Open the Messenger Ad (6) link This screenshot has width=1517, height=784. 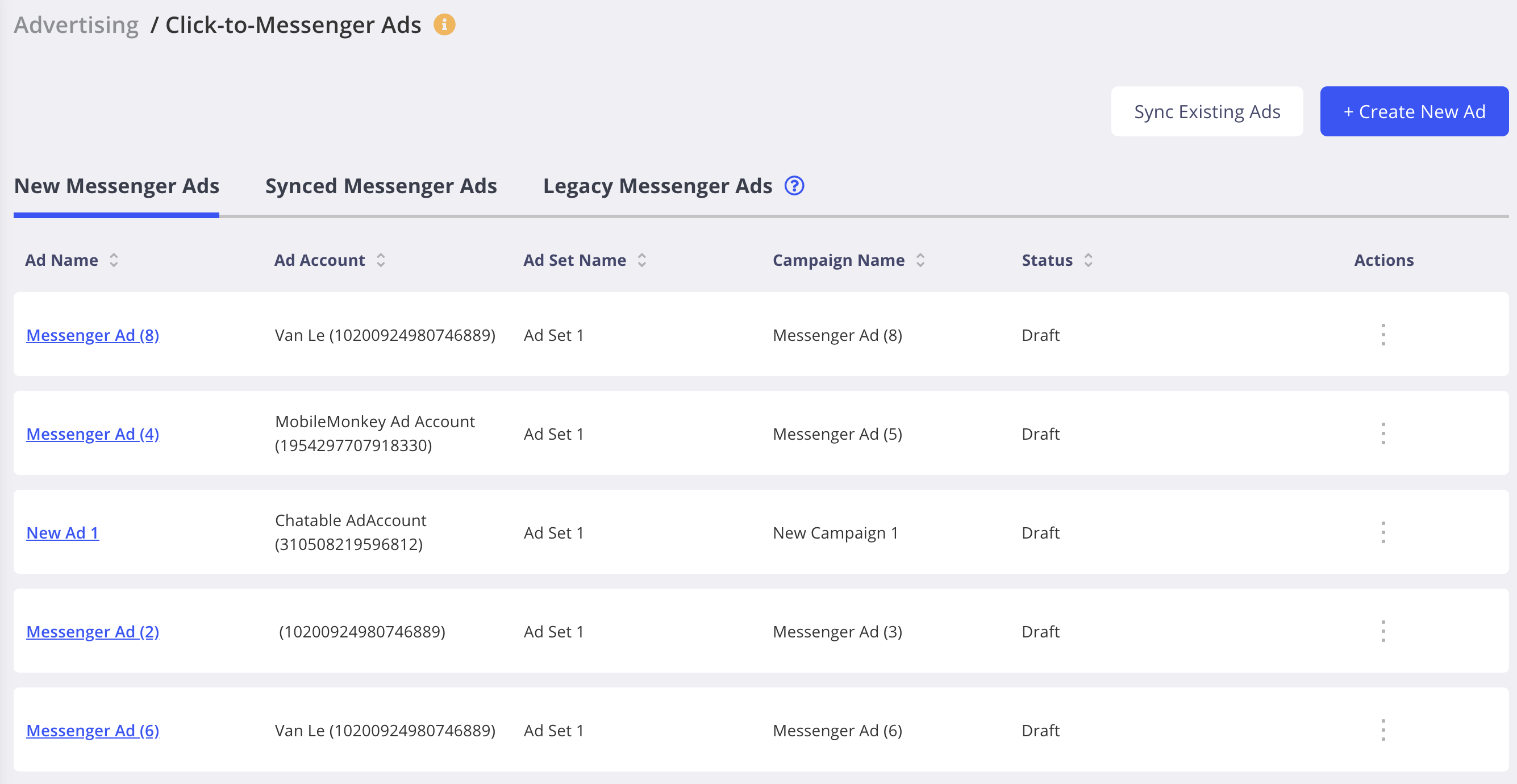93,731
